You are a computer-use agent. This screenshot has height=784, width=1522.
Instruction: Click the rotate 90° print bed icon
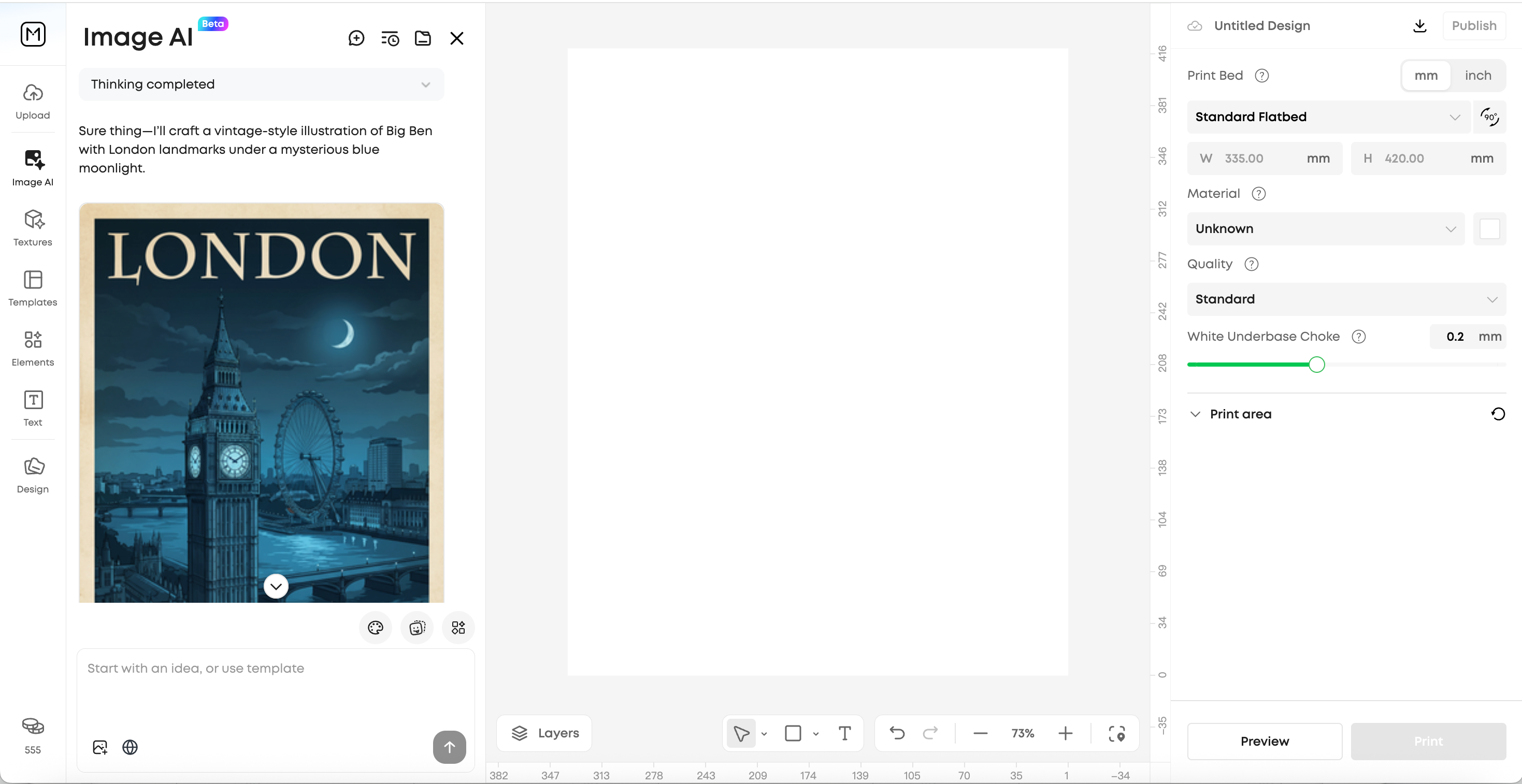pos(1489,117)
